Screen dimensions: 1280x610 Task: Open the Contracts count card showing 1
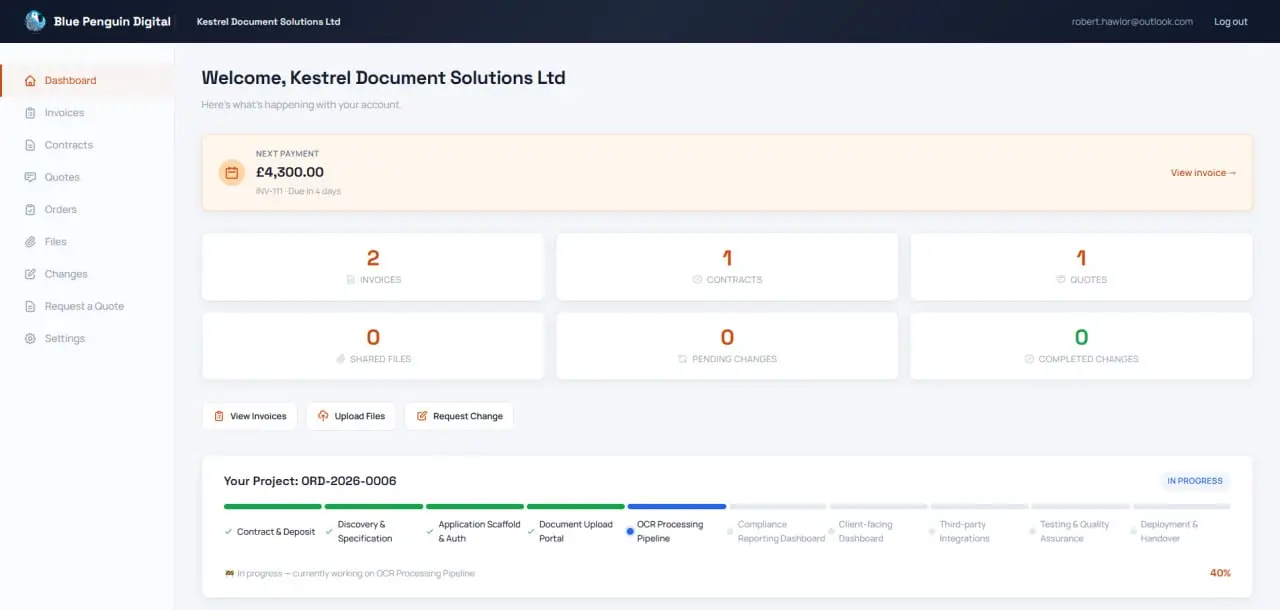727,267
